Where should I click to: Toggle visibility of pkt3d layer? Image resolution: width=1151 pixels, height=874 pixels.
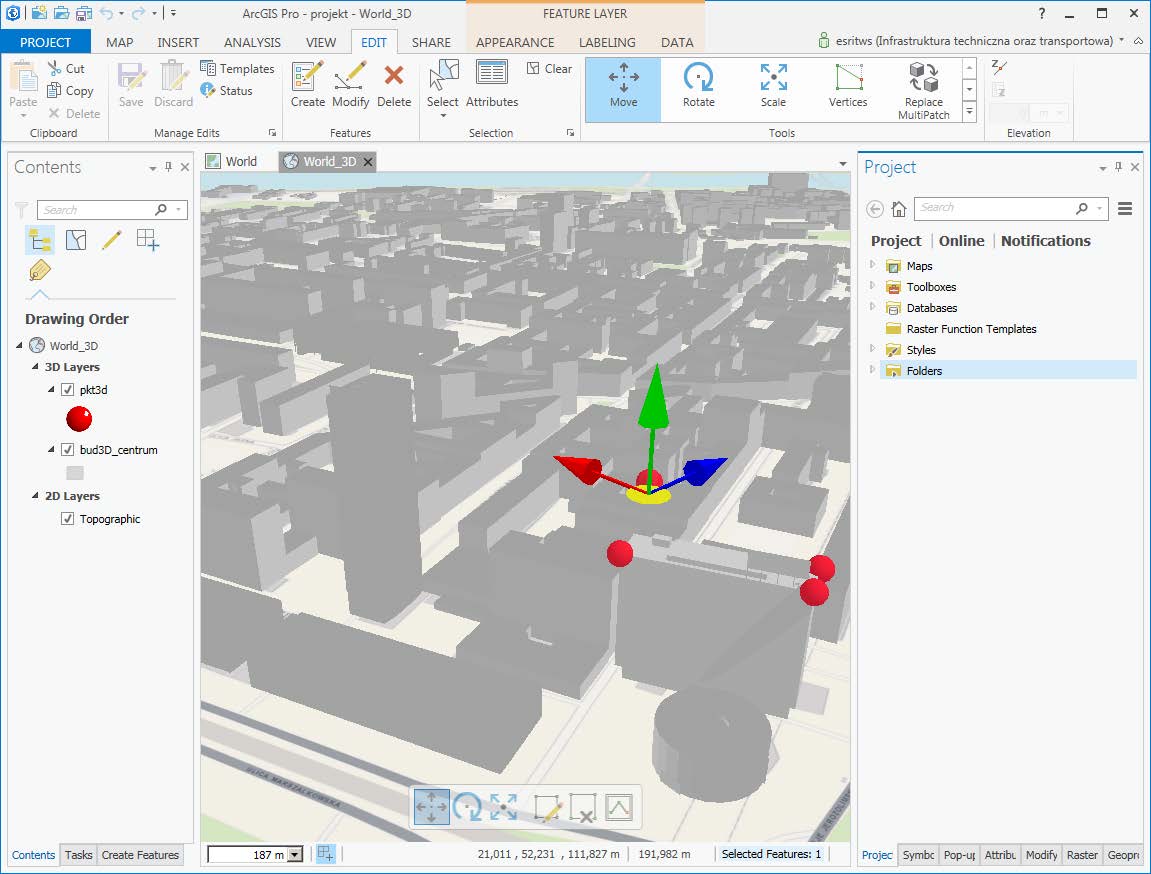click(68, 390)
